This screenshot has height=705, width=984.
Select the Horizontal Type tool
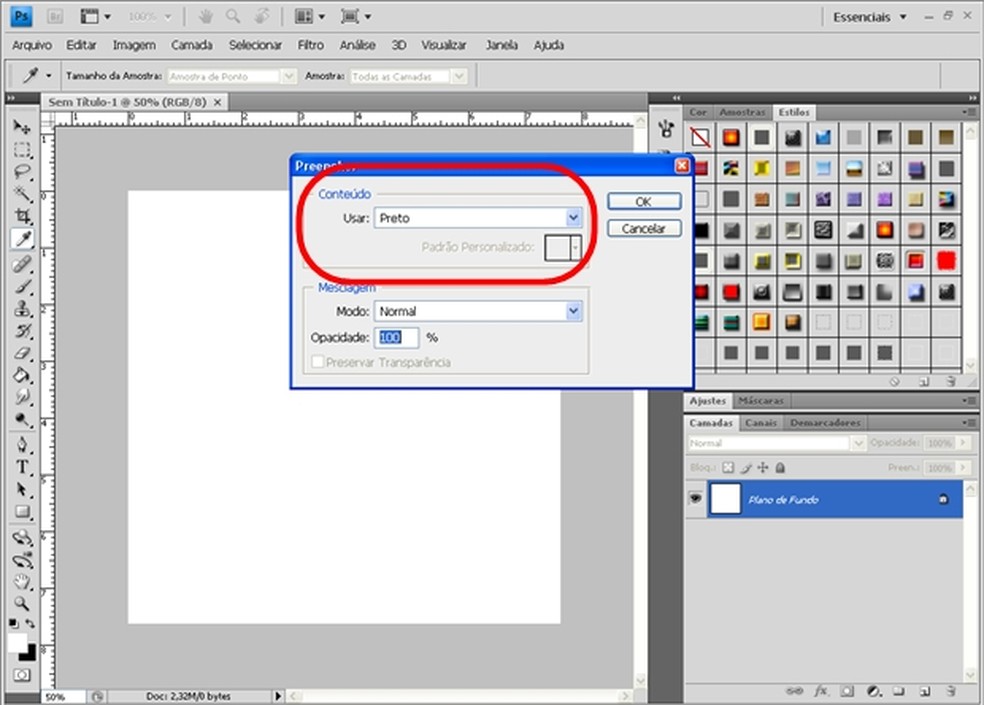[22, 467]
